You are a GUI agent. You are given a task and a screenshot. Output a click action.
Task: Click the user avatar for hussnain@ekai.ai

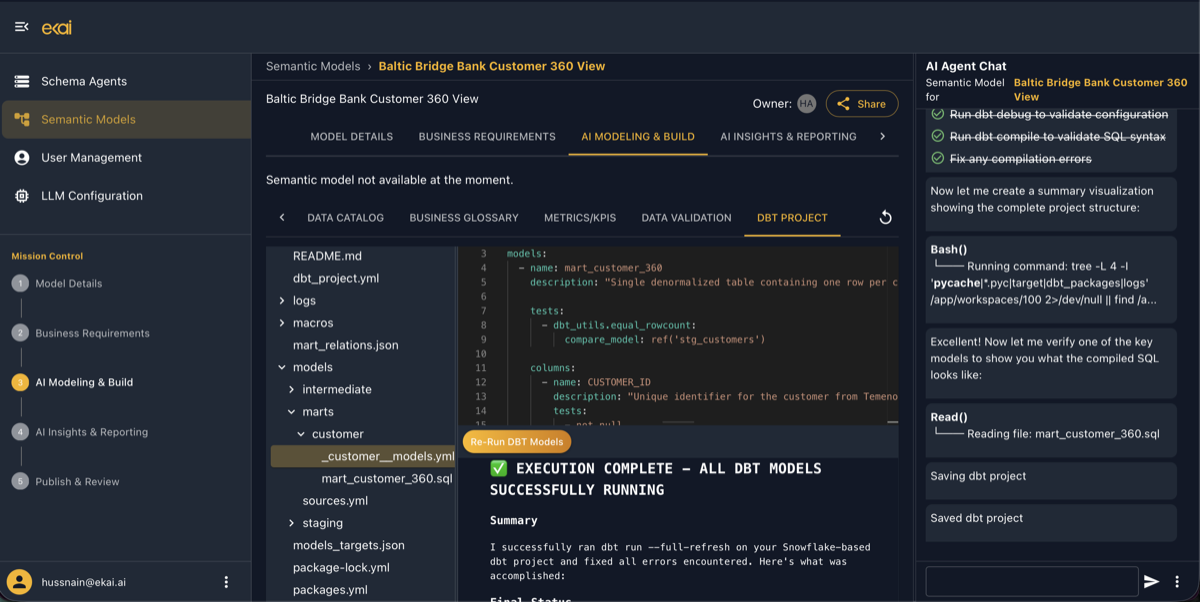point(20,582)
